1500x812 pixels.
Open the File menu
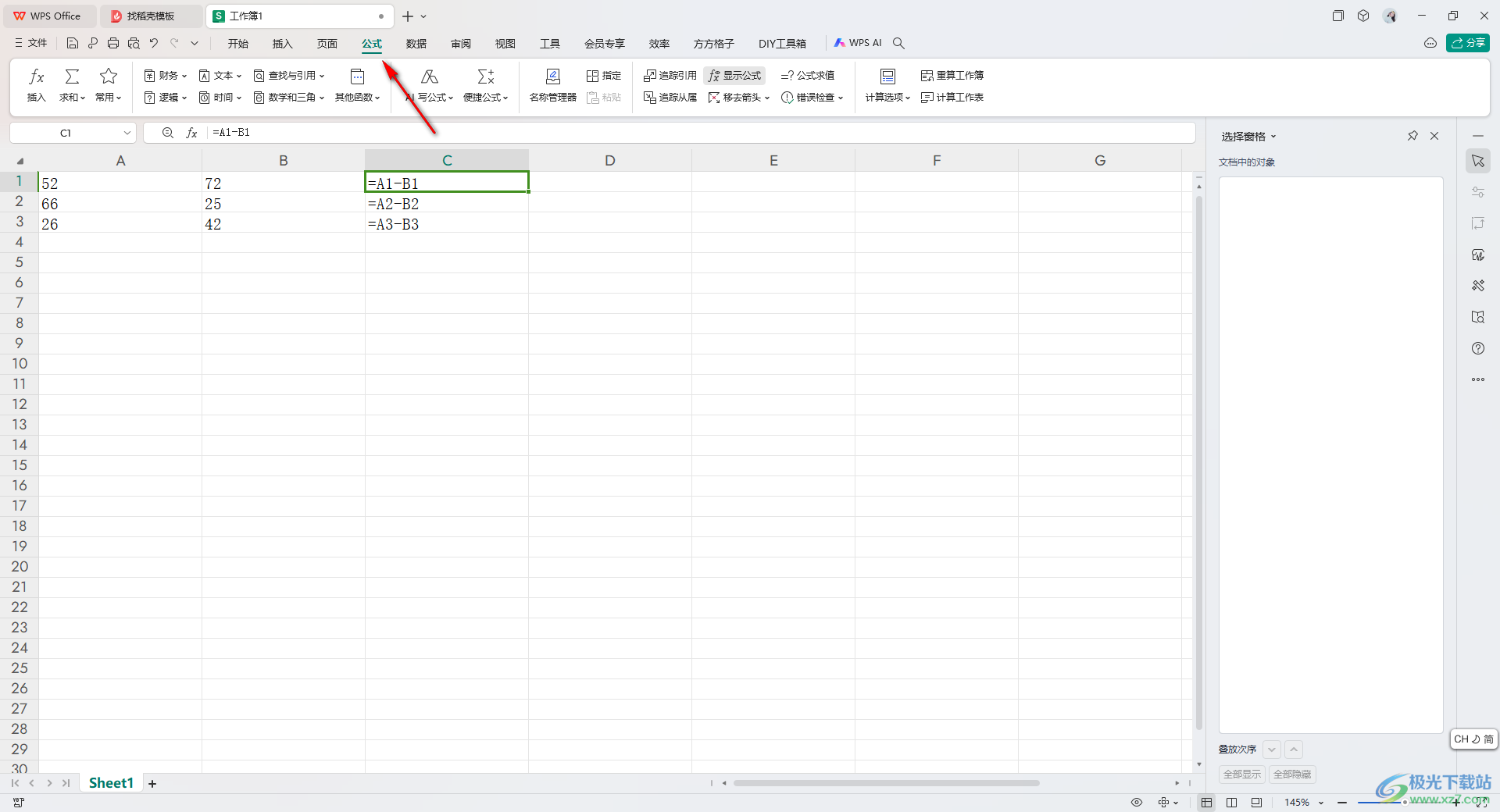coord(31,43)
